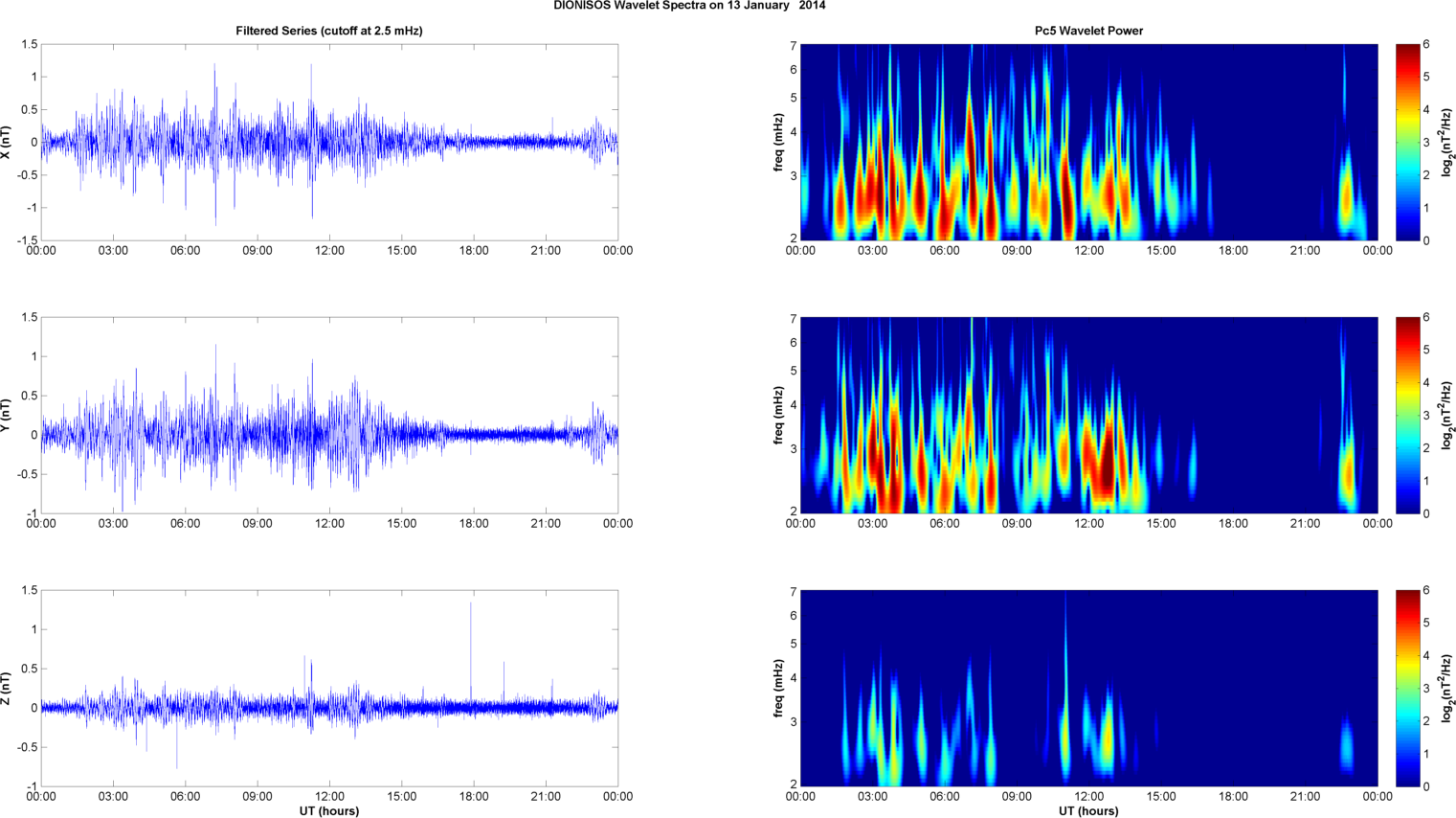Click the '09:00' tick under the top spectrogram
1456x818 pixels.
(1017, 251)
